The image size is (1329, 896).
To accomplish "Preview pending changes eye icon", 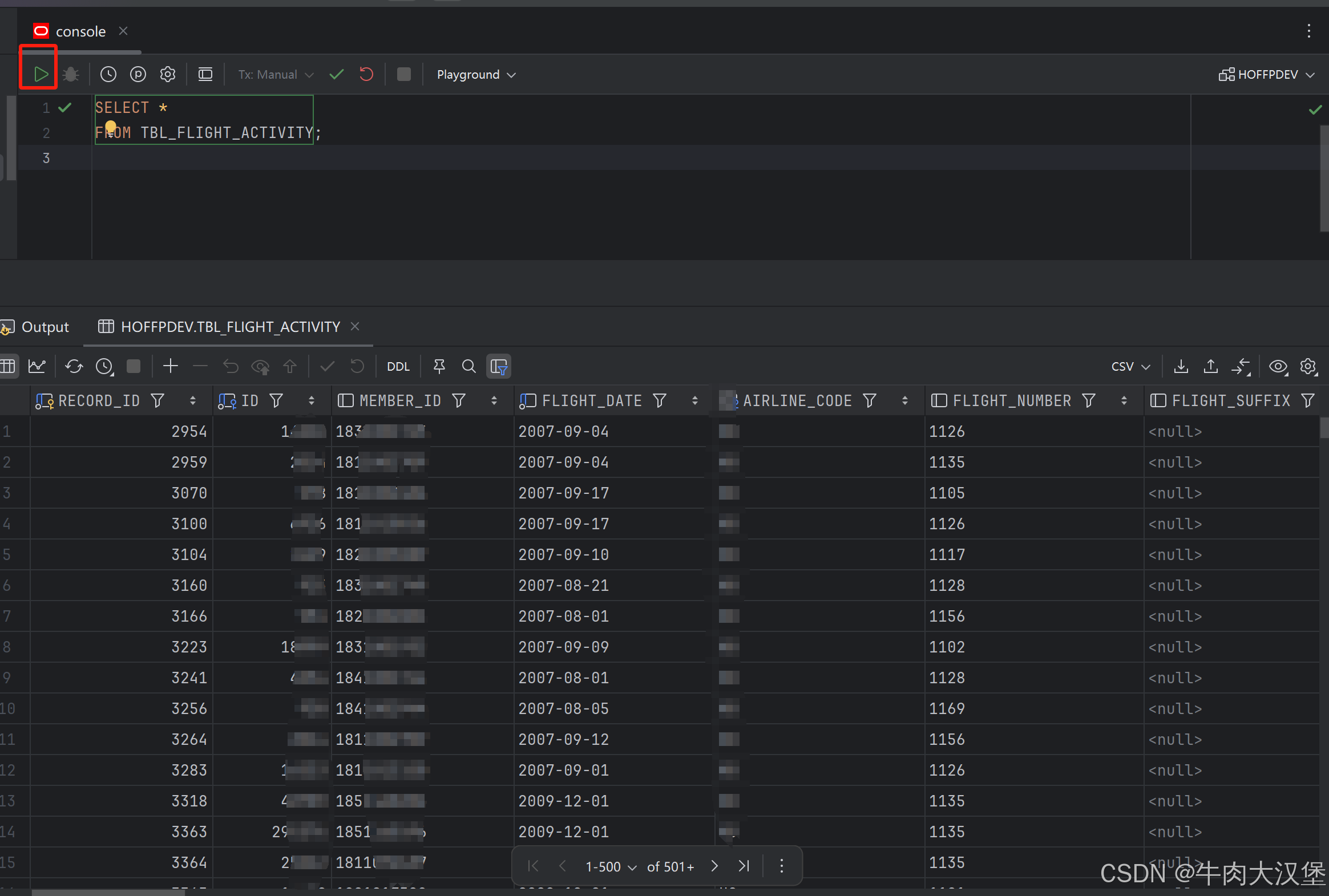I will click(x=261, y=366).
